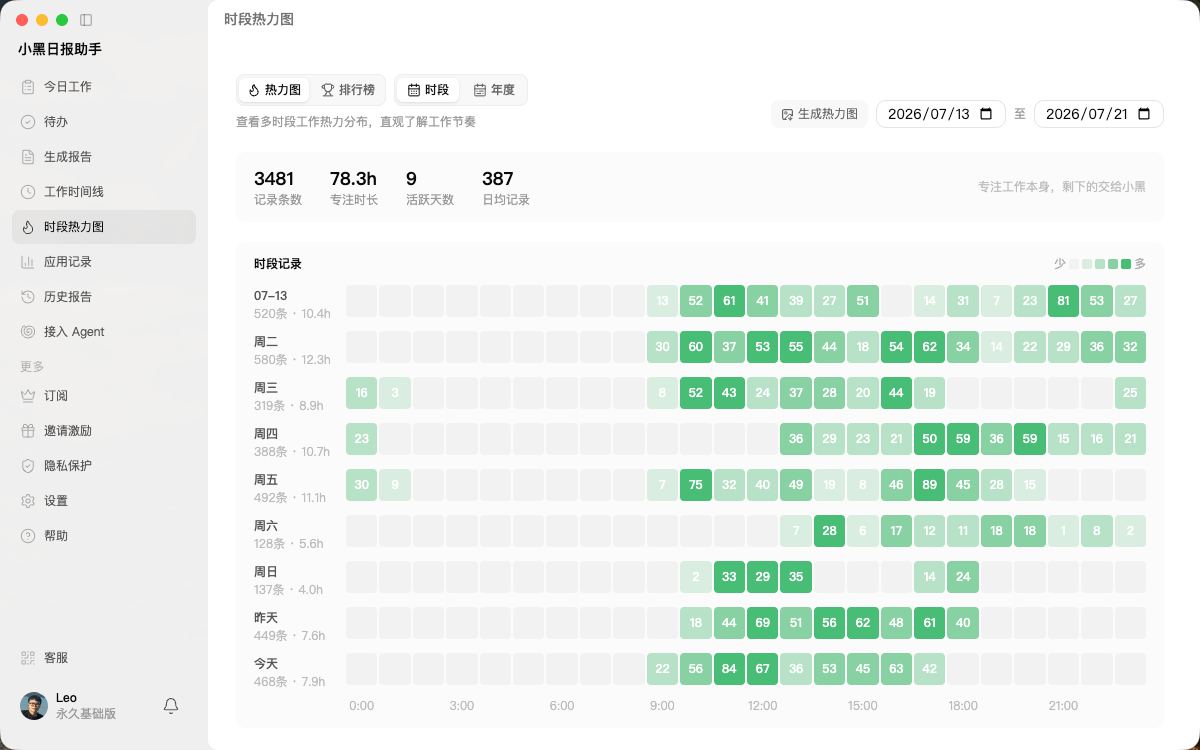Viewport: 1200px width, 750px height.
Task: Open 今日工作 clipboard icon in sidebar
Action: pyautogui.click(x=28, y=87)
